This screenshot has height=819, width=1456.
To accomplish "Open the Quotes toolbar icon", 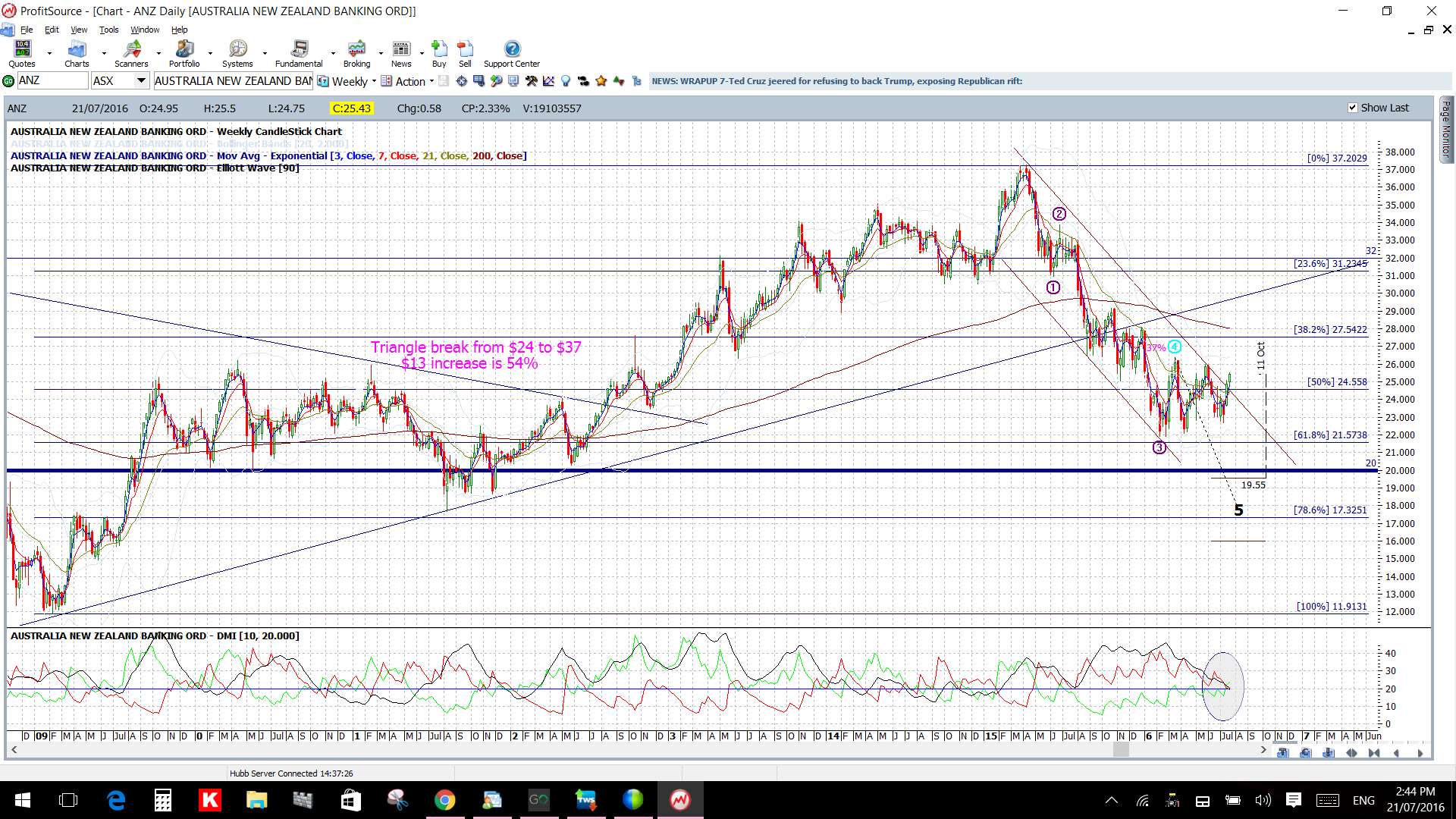I will coord(22,54).
